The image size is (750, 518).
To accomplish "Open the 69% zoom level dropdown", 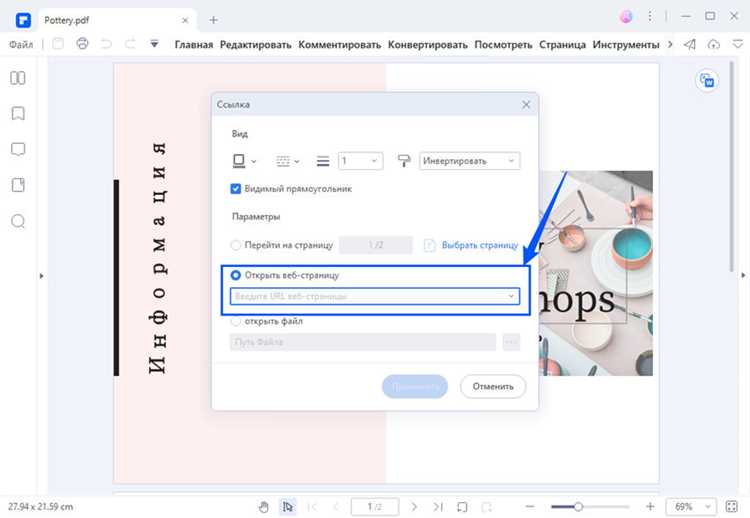I will 691,507.
